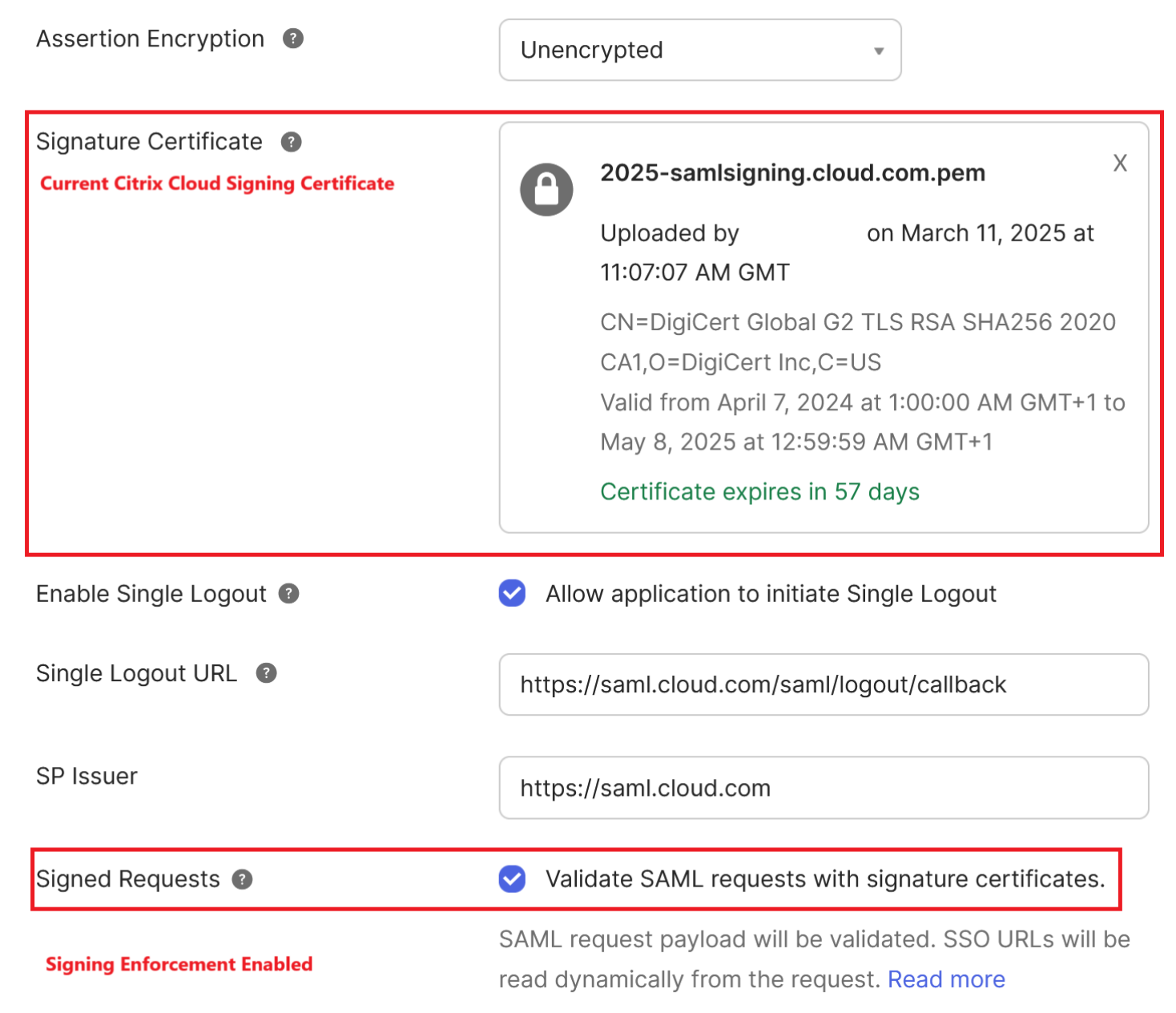Screen dimensions: 1176x1013
Task: Click the Single Logout URL help icon
Action: pyautogui.click(x=267, y=673)
